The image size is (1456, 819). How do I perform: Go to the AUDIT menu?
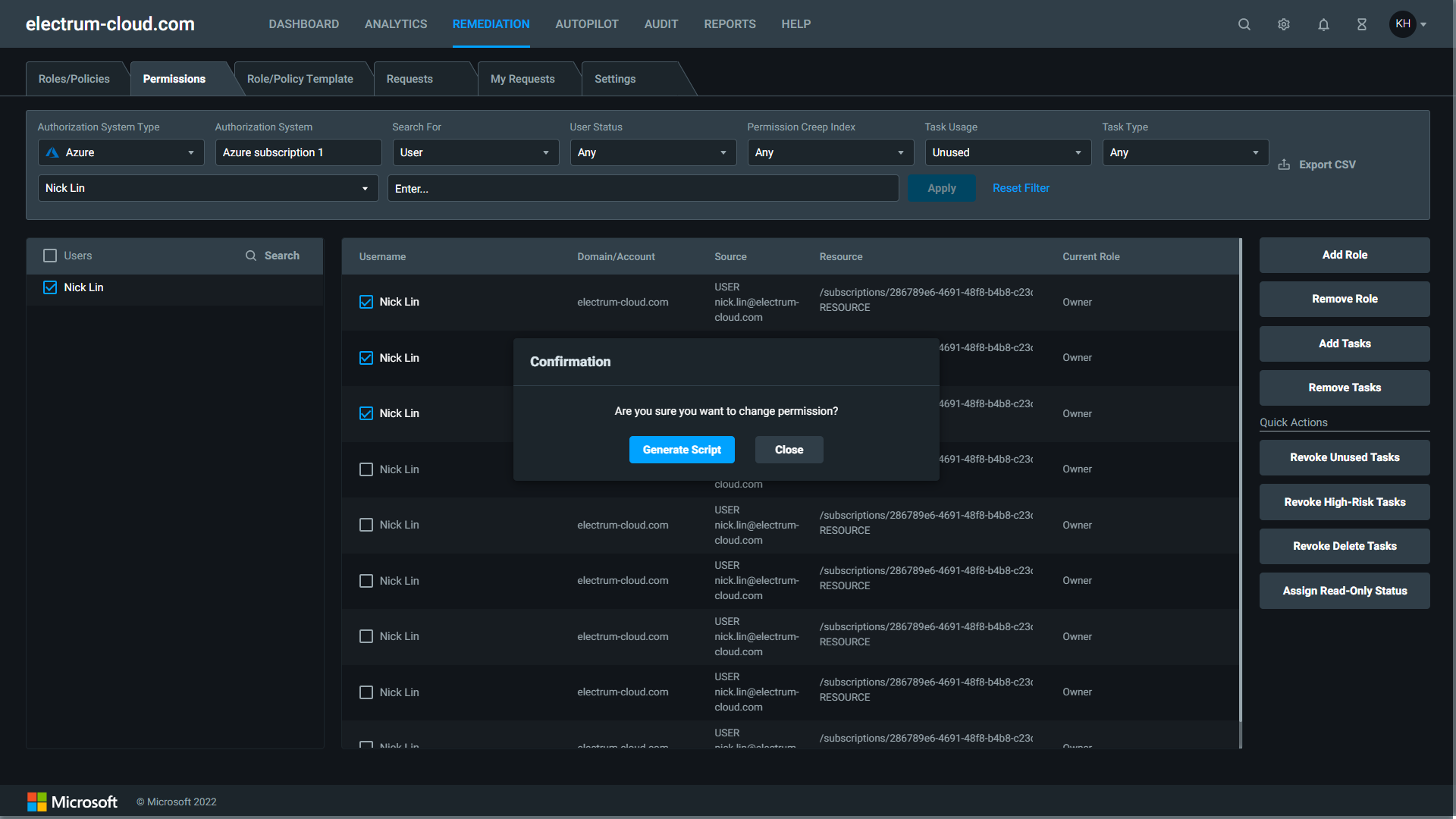click(661, 24)
